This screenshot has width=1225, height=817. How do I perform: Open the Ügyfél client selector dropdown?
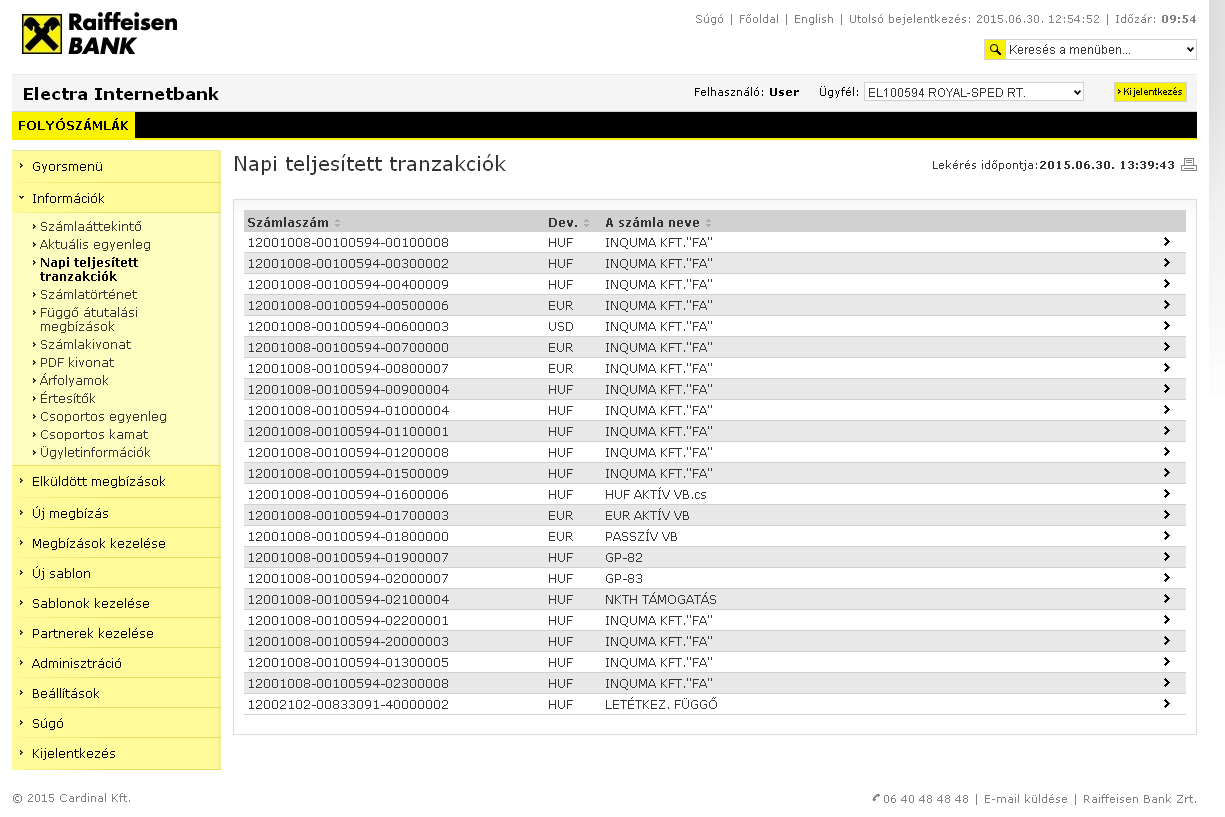(974, 92)
